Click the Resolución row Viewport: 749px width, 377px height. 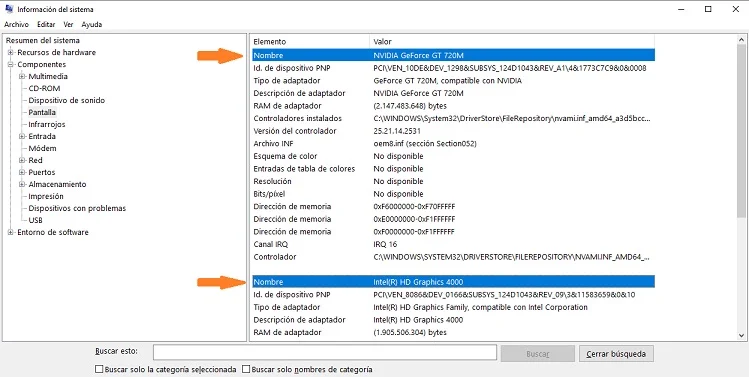tap(453, 181)
